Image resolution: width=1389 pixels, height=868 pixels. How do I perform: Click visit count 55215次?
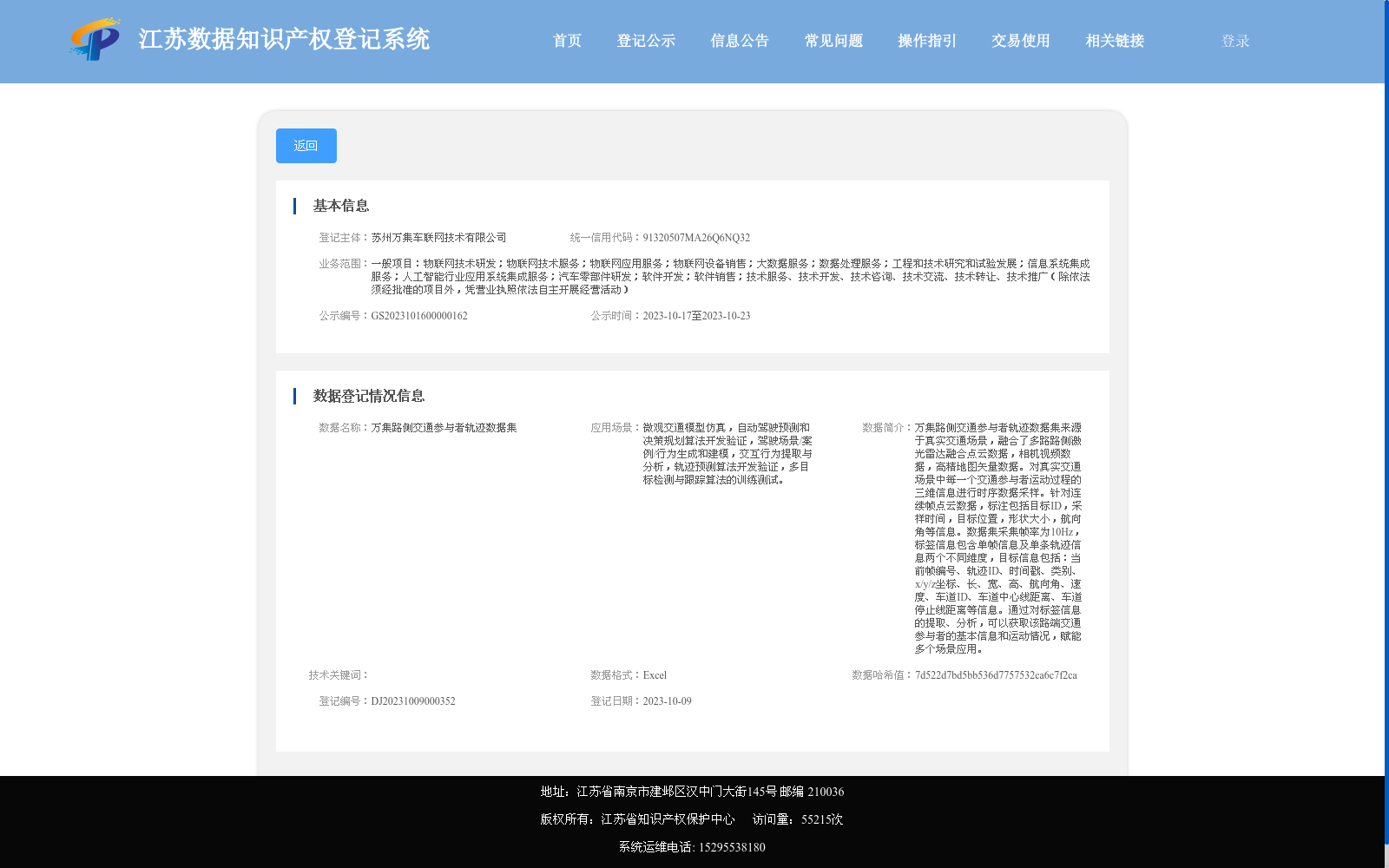pyautogui.click(x=822, y=819)
